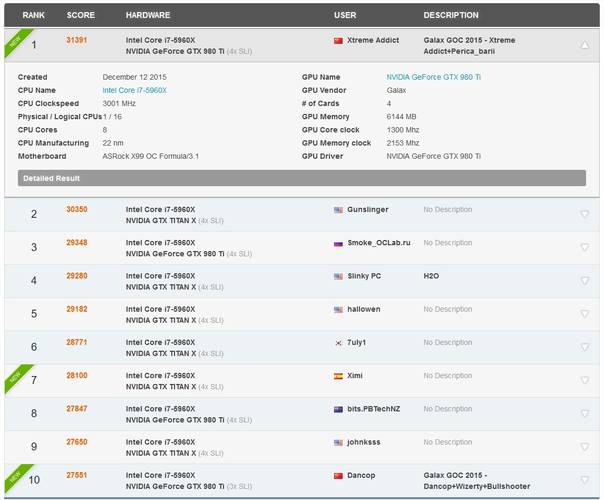
Task: Sort by the RANK column header
Action: coord(34,15)
